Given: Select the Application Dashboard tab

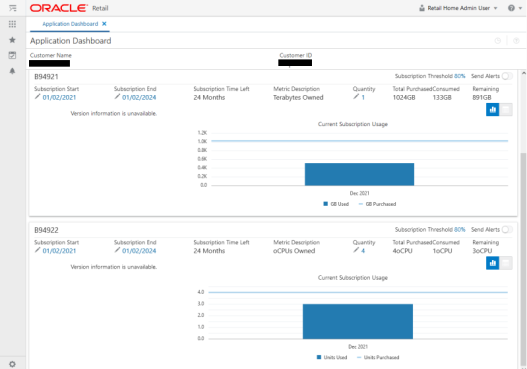Looking at the screenshot, I should (70, 24).
